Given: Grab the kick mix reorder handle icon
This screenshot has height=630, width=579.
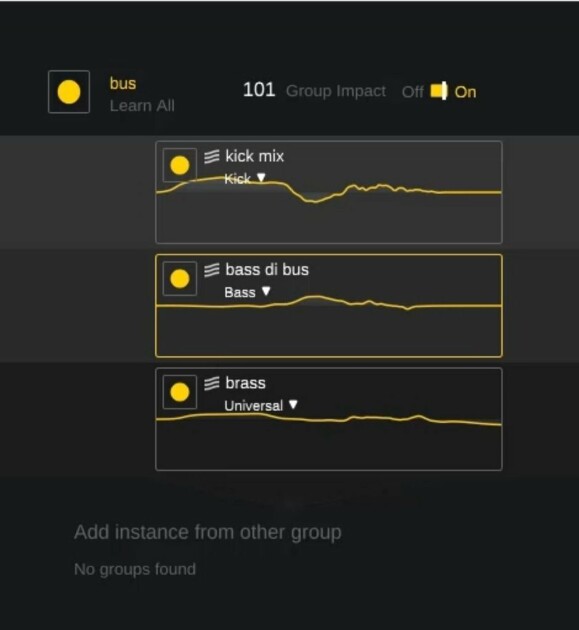Looking at the screenshot, I should tap(212, 156).
